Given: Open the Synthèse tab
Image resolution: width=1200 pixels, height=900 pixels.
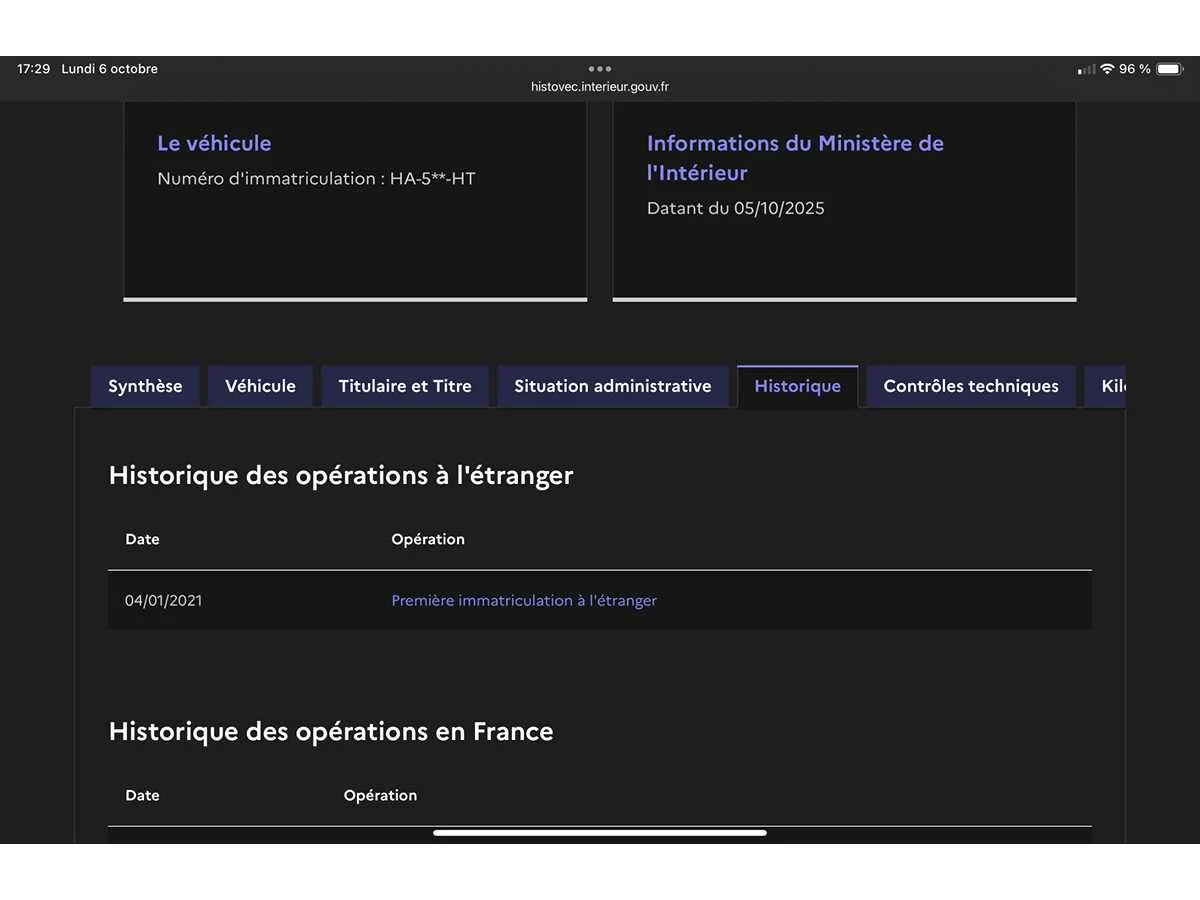Looking at the screenshot, I should pos(145,386).
